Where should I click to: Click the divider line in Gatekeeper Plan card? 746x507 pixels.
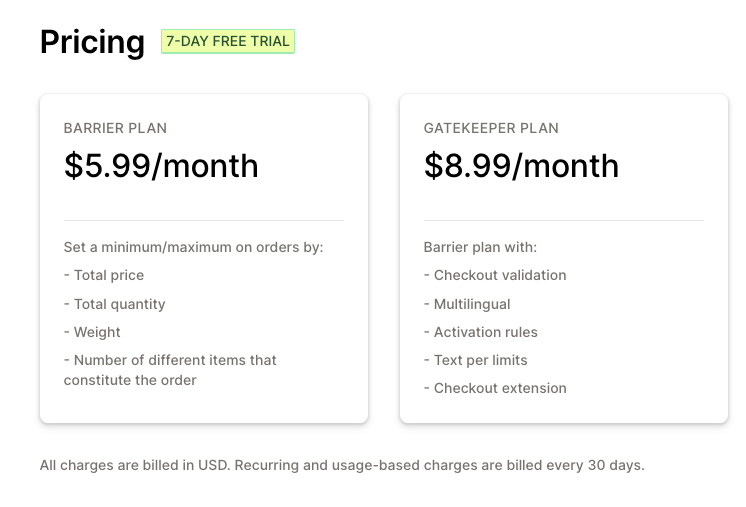[564, 220]
